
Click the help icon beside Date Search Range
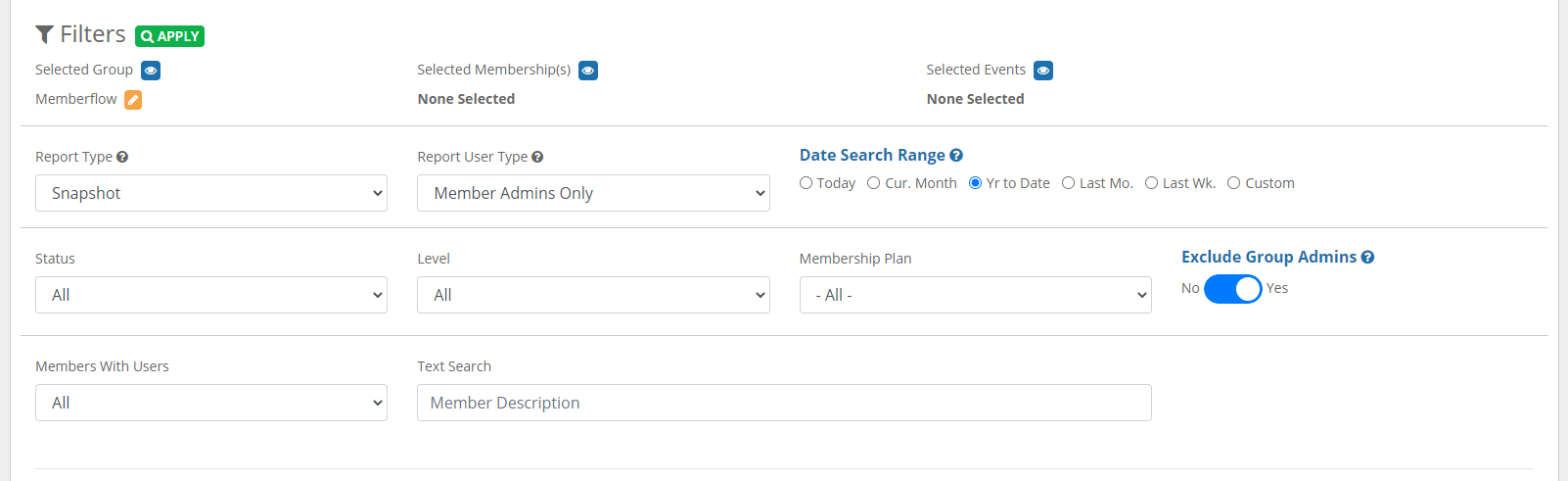(956, 155)
